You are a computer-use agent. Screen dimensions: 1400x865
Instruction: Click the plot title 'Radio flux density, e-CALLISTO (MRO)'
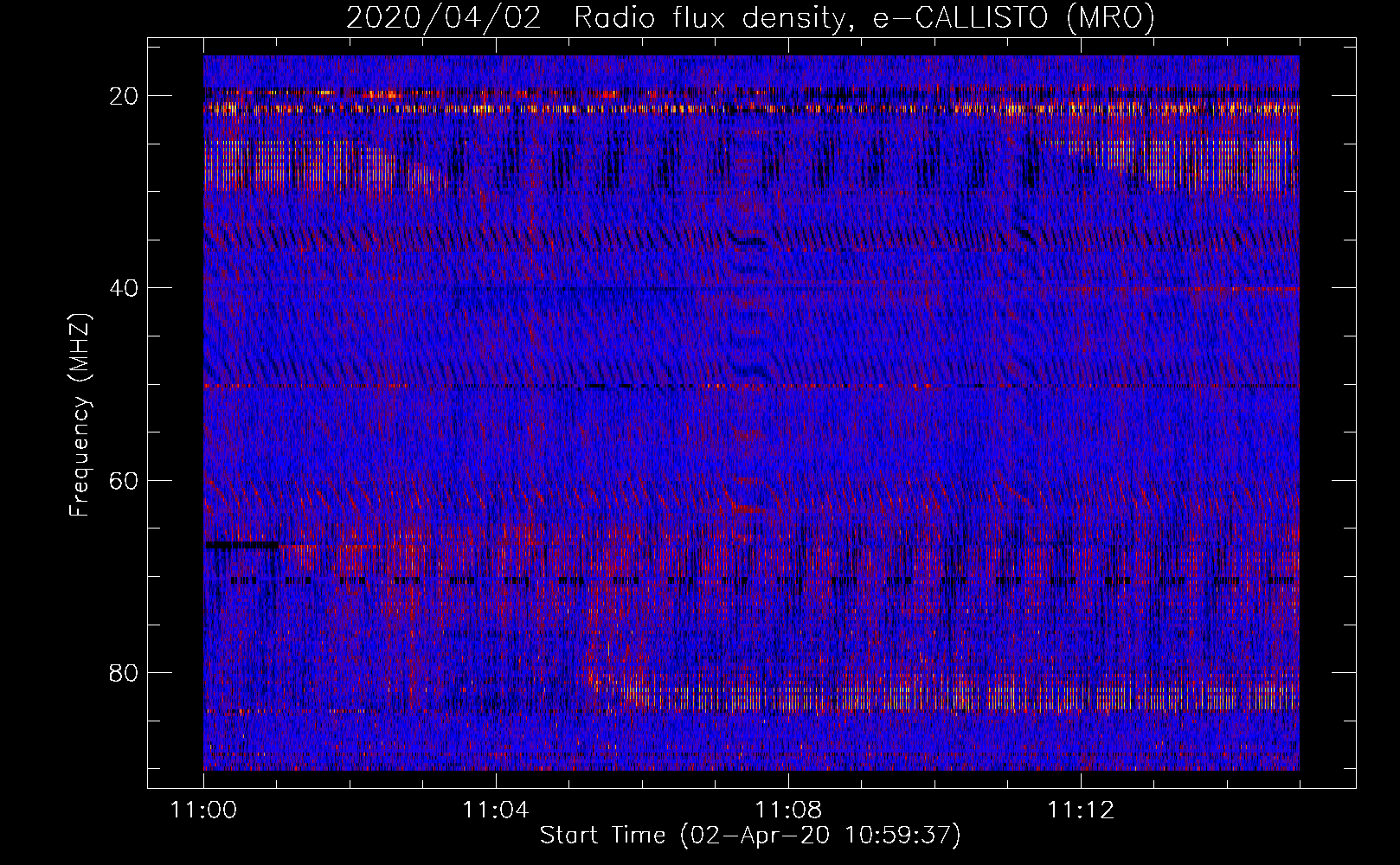[864, 17]
